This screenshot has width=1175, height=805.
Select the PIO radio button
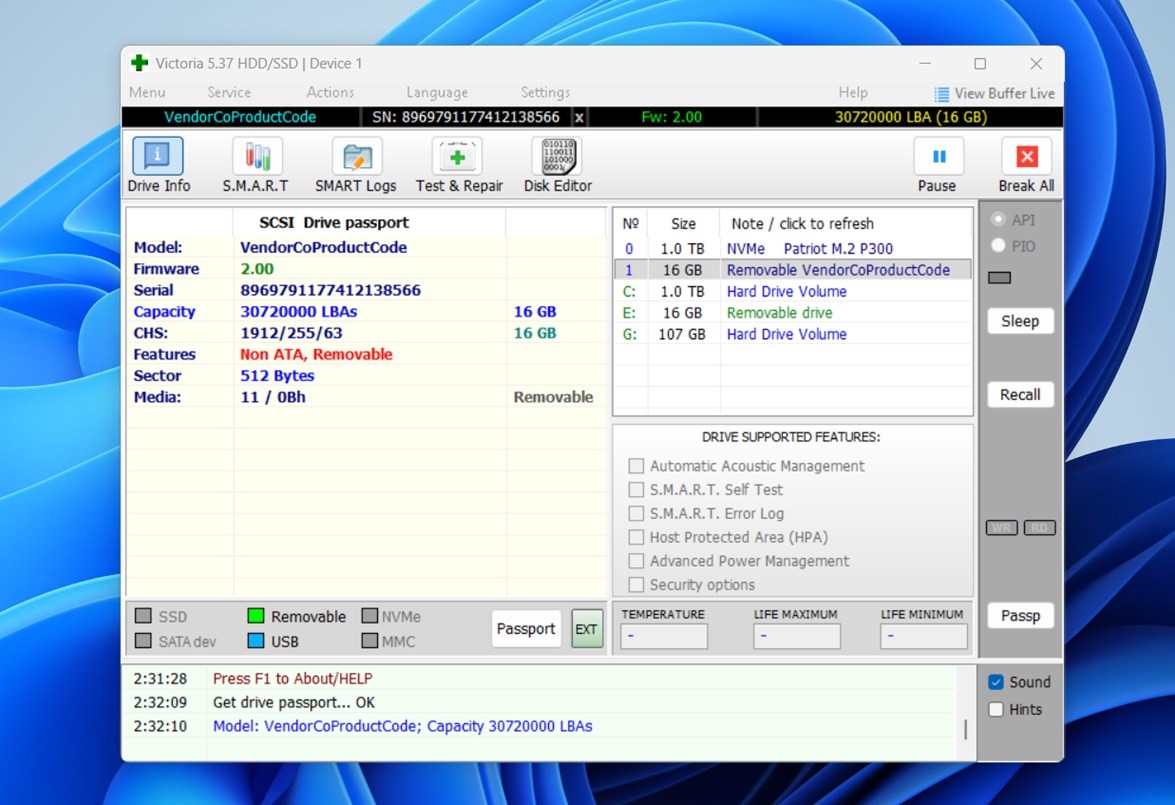(998, 246)
